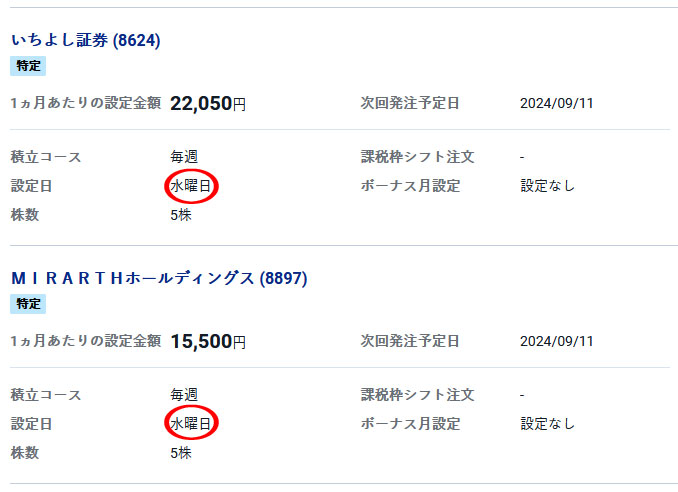
Task: Click 2024/09/11 order date for いちよし証券
Action: tap(556, 103)
